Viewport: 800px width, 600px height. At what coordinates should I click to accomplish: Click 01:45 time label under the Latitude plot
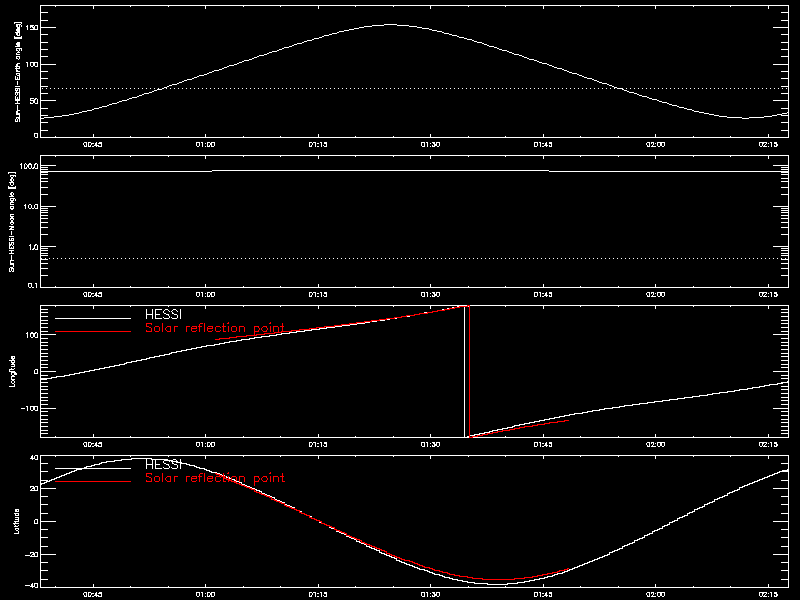pos(543,594)
